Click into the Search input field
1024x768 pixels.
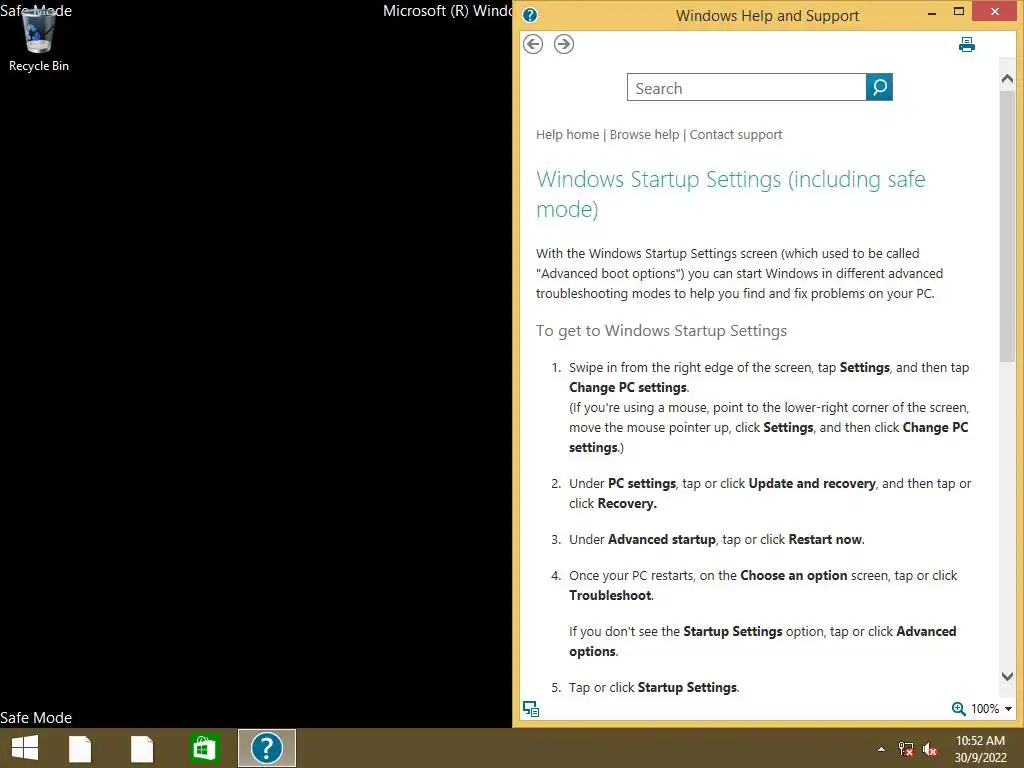click(746, 88)
